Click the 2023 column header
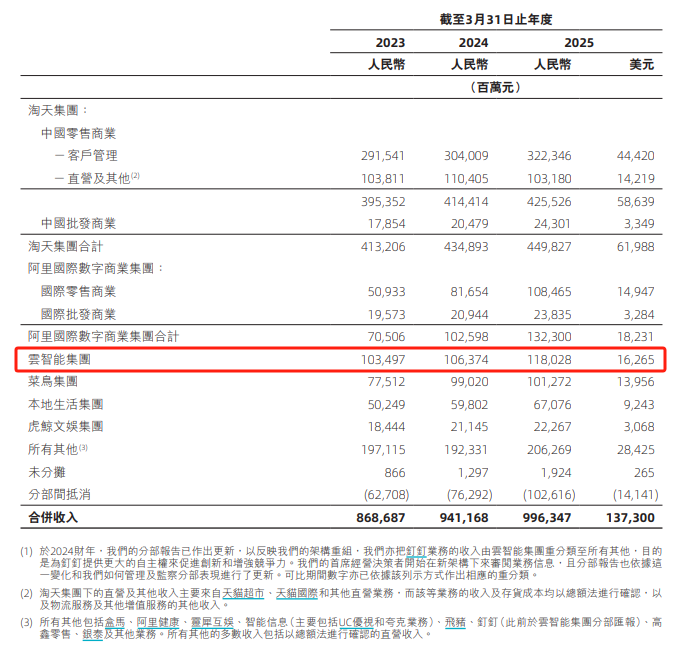Screen dimensions: 688x649 [390, 42]
